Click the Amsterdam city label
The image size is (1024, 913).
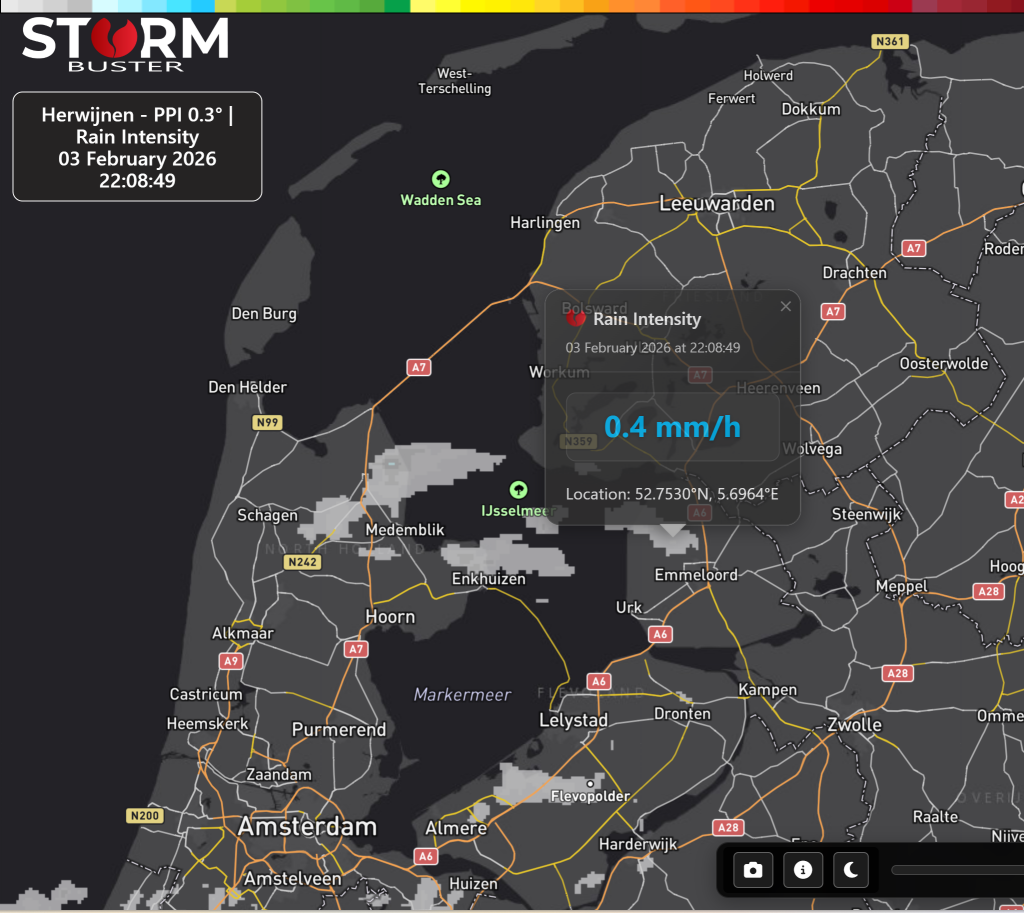point(307,827)
